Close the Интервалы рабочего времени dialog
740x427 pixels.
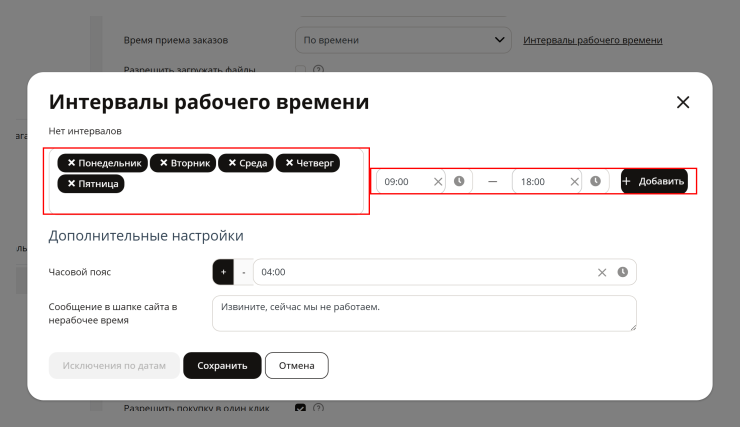683,102
